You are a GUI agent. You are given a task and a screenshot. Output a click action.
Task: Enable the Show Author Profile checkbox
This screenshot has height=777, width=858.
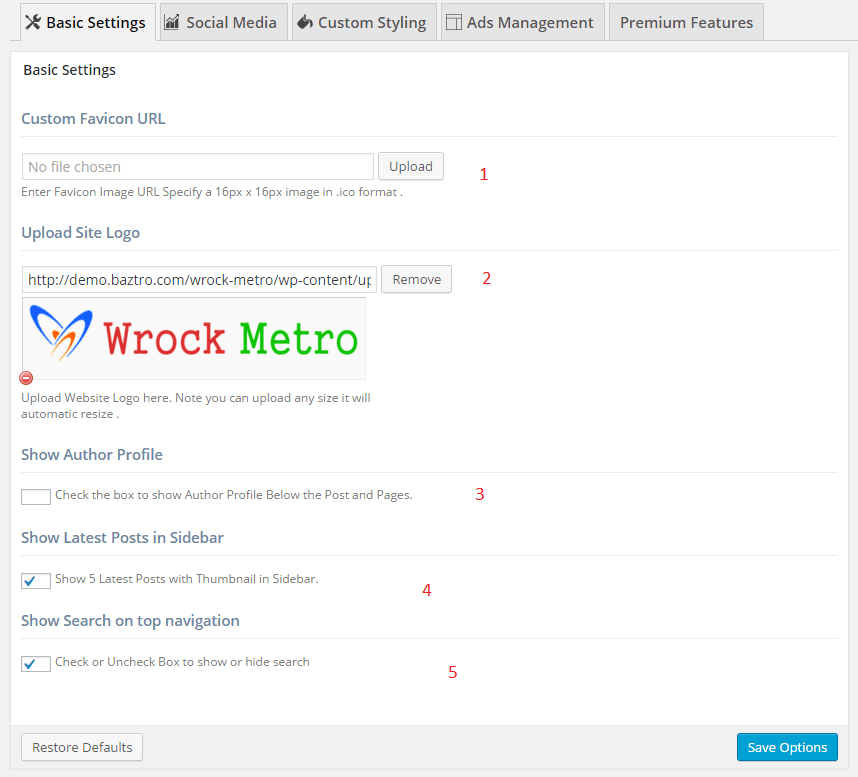coord(36,496)
